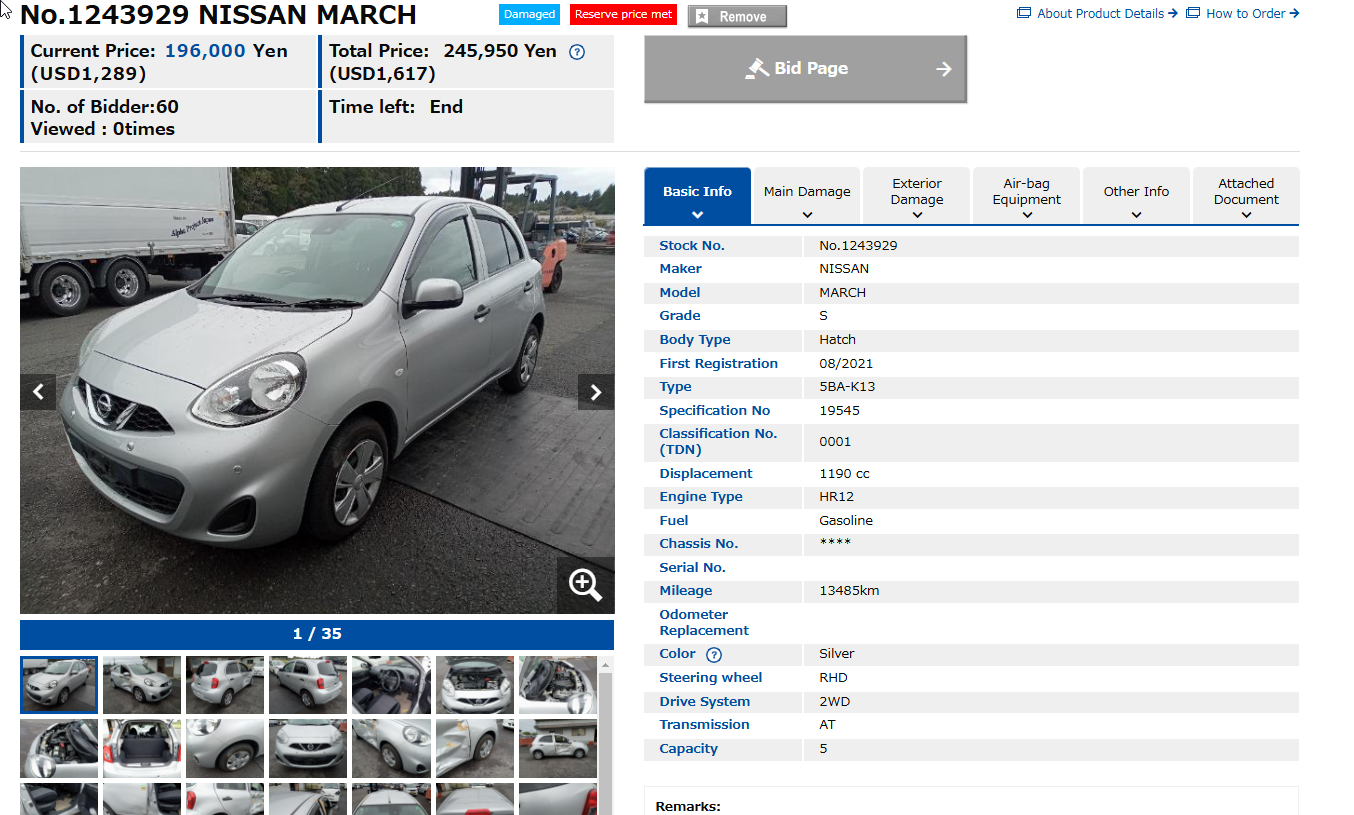The width and height of the screenshot is (1354, 815).
Task: Open the Attached Document tab
Action: pyautogui.click(x=1246, y=195)
